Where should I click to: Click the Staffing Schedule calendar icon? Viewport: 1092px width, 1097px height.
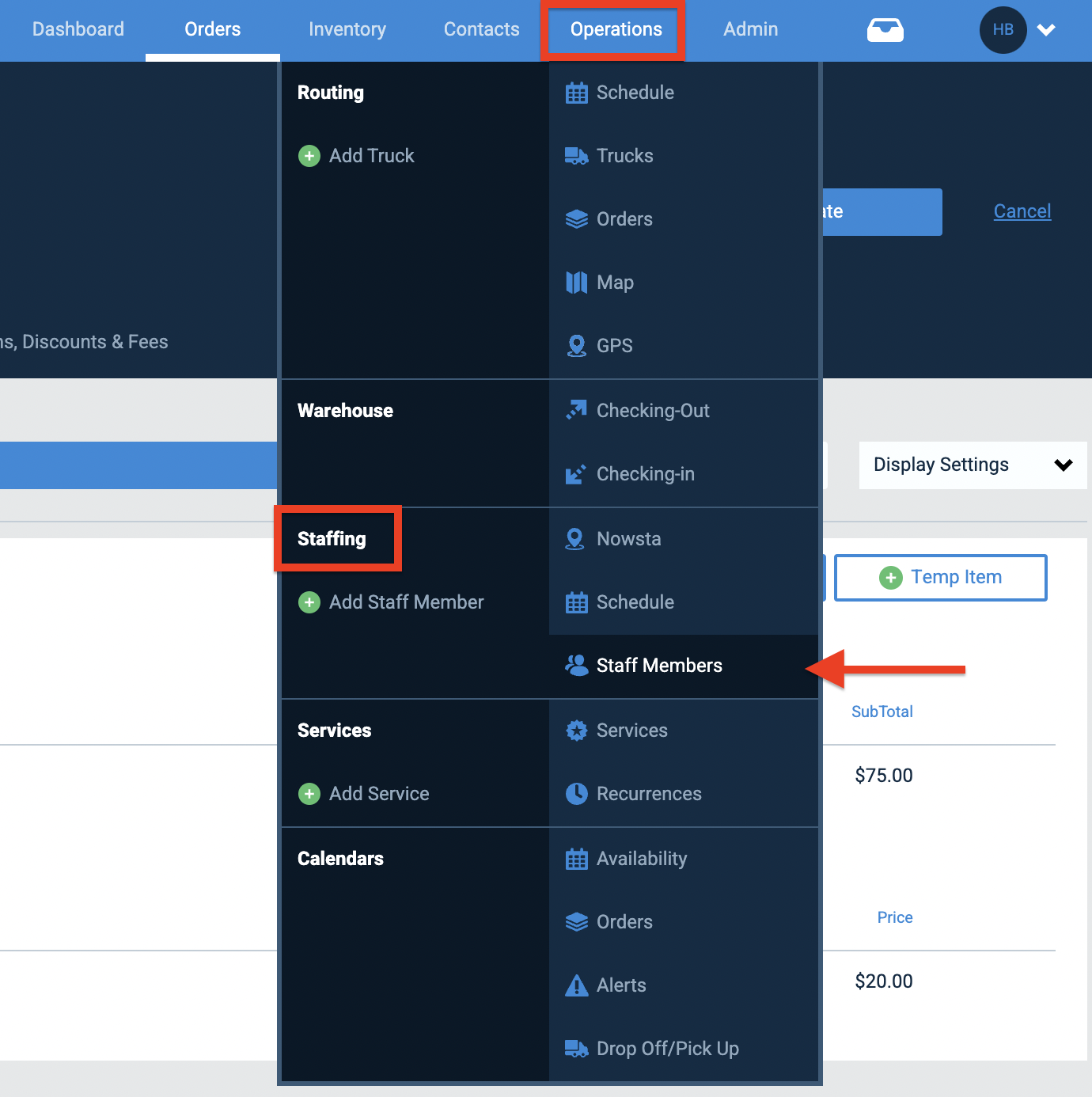[576, 602]
